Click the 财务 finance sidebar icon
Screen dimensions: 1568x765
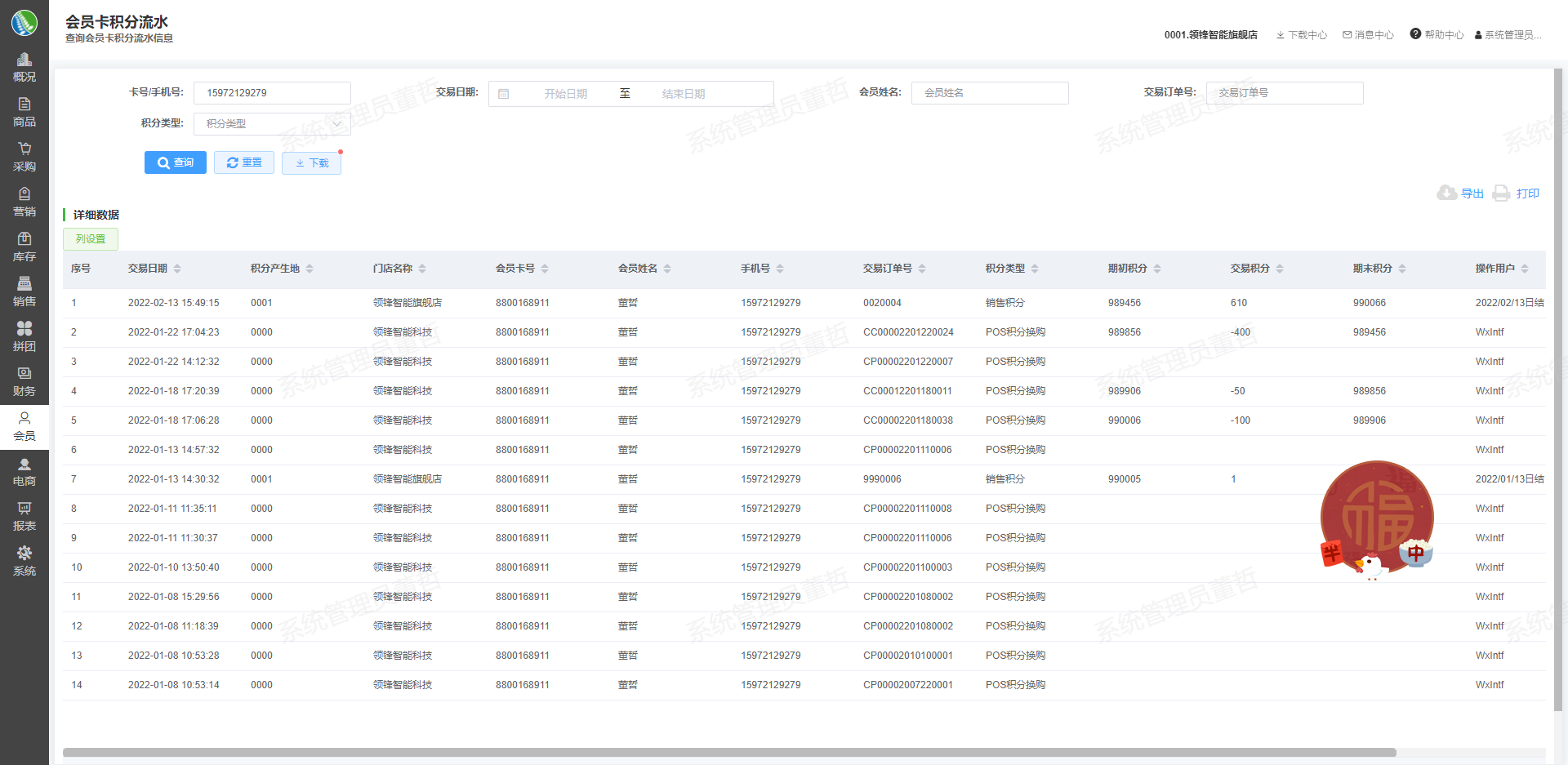click(x=24, y=375)
